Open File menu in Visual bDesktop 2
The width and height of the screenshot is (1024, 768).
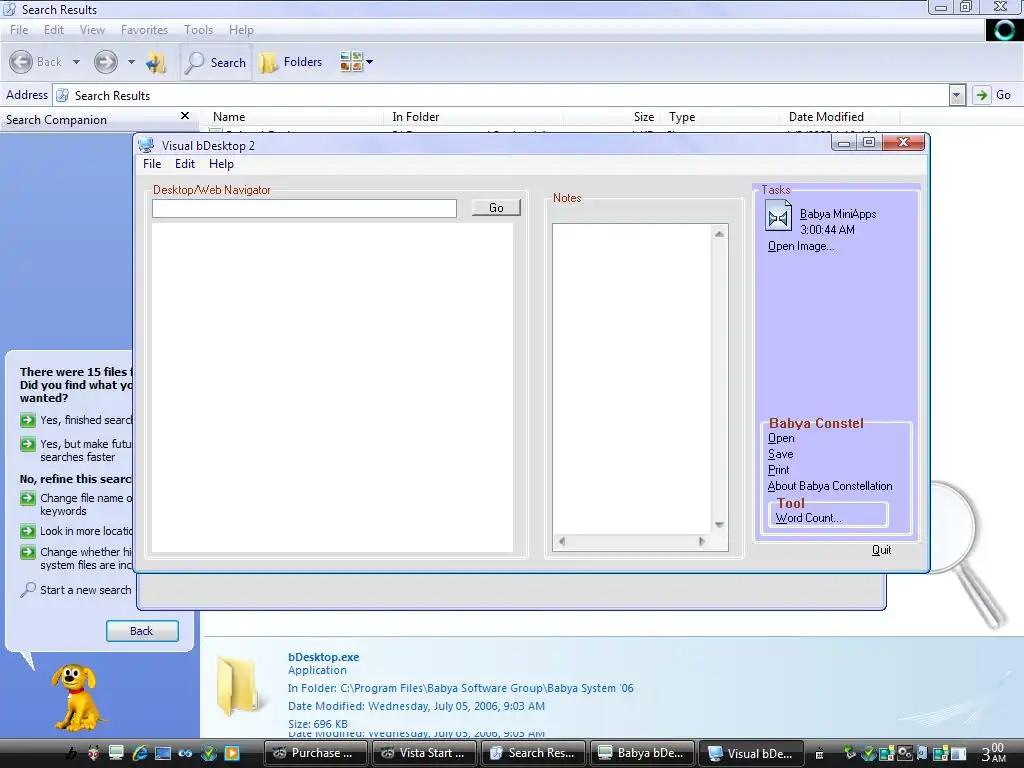click(152, 164)
